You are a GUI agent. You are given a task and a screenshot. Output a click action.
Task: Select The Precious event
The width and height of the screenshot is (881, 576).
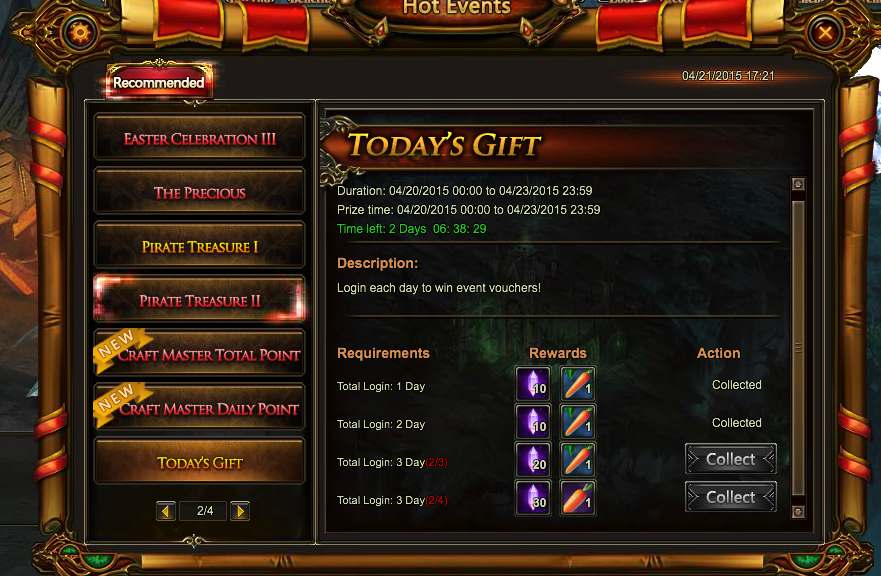point(199,192)
